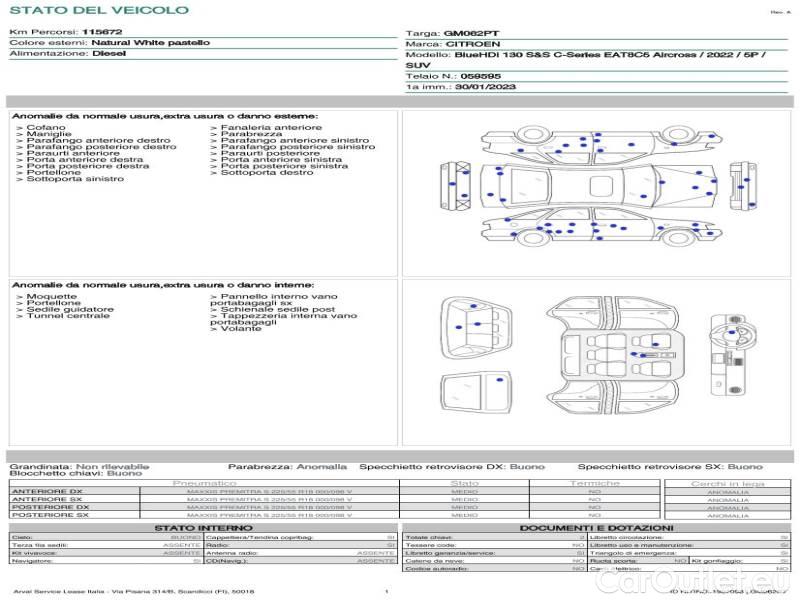The height and width of the screenshot is (600, 800).
Task: Select the 'Triangolo di emergenza:' row label
Action: (x=633, y=553)
